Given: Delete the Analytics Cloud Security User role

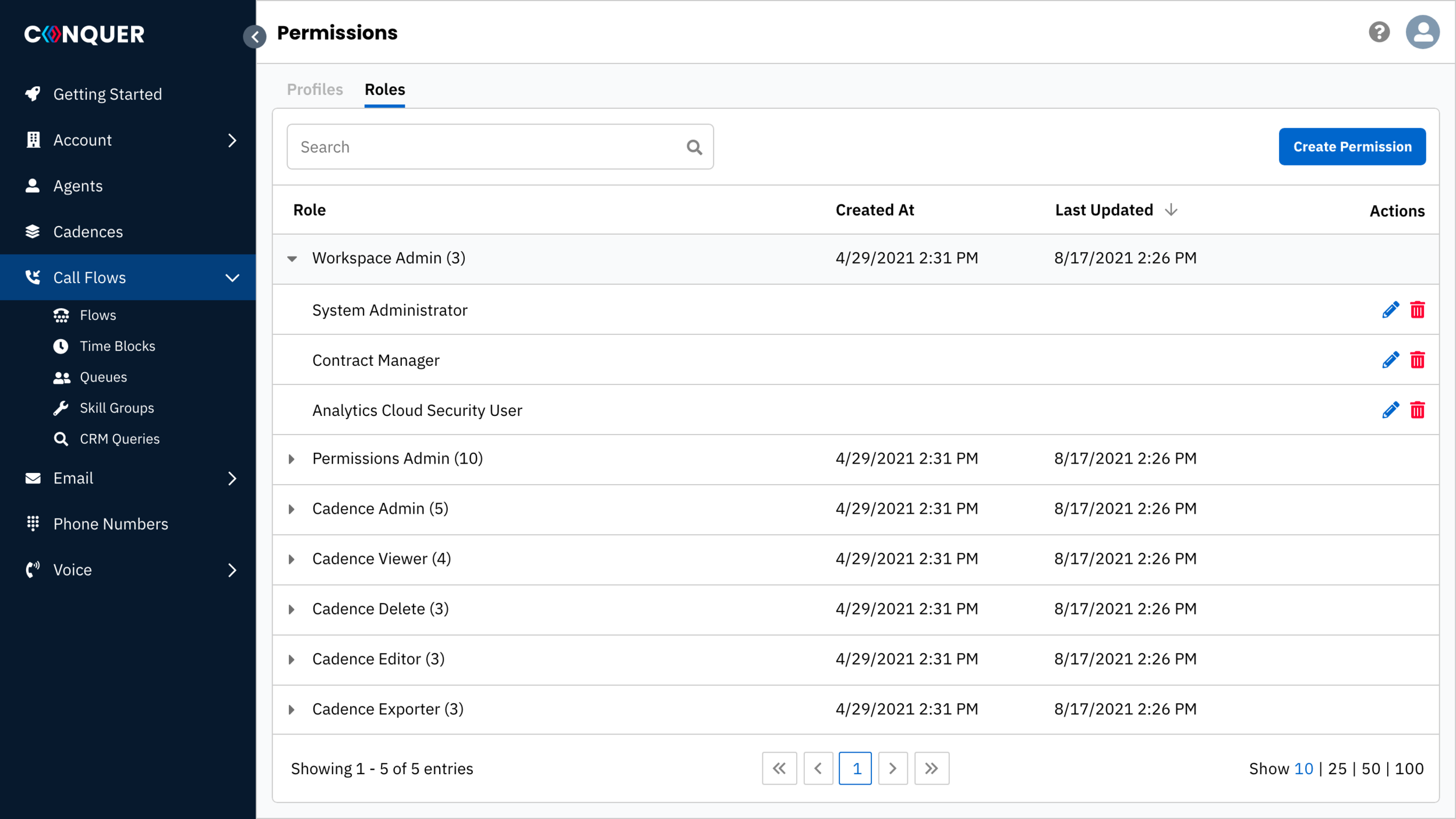Looking at the screenshot, I should [x=1418, y=410].
